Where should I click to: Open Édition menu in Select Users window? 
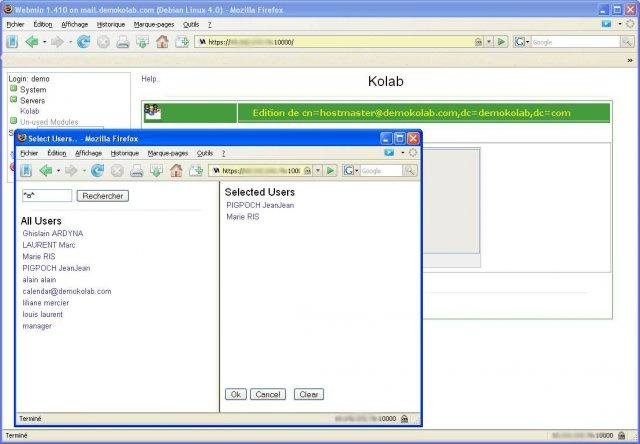[57, 153]
